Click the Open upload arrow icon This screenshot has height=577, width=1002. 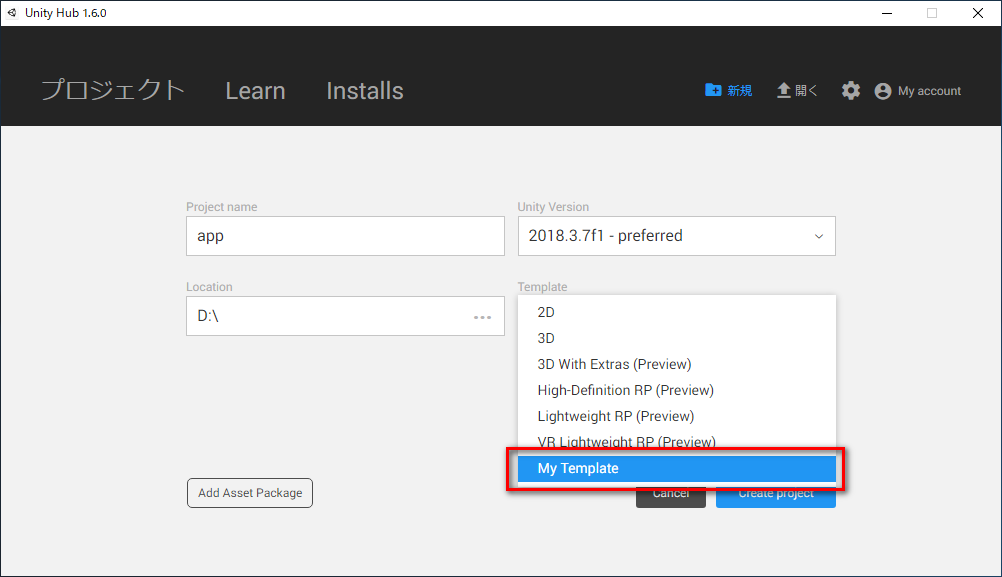pyautogui.click(x=783, y=91)
